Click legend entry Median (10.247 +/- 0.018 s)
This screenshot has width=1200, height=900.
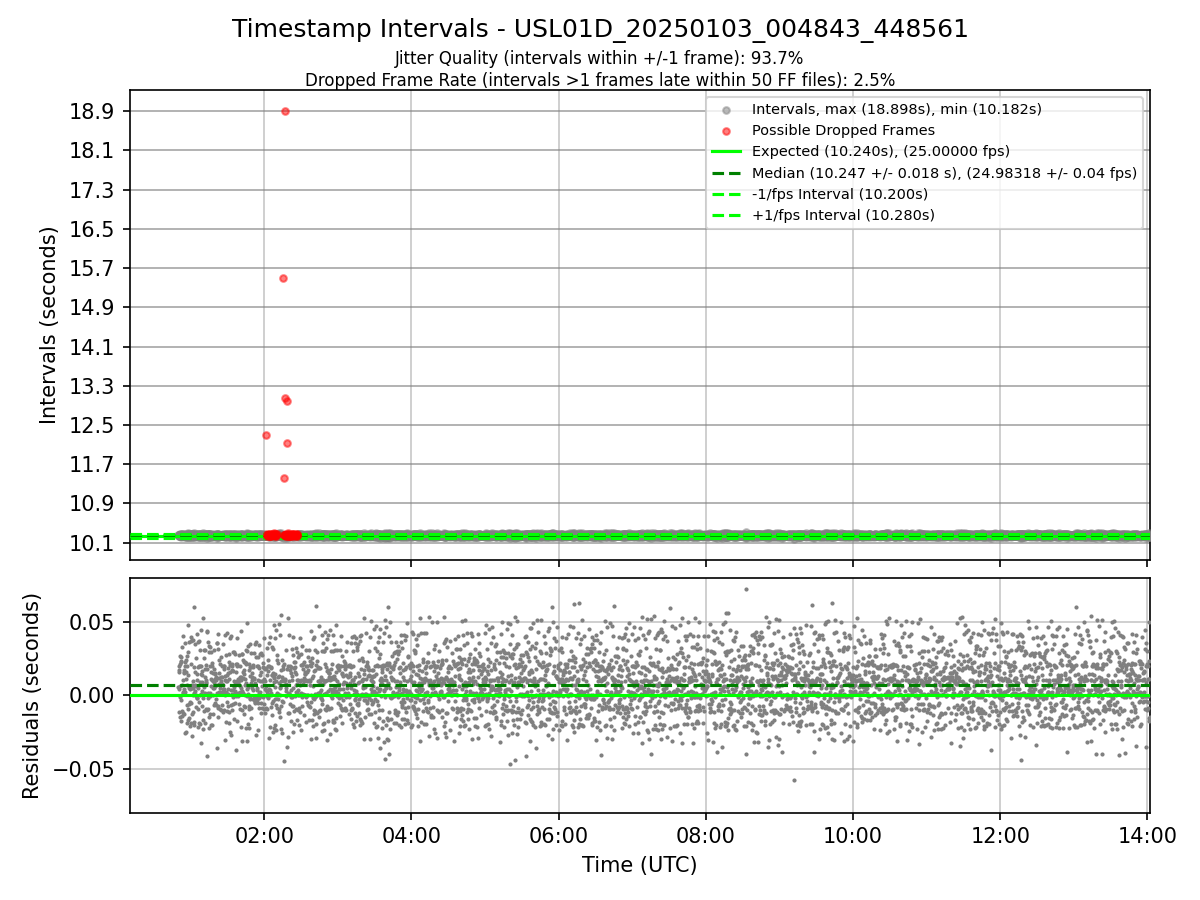click(x=944, y=172)
